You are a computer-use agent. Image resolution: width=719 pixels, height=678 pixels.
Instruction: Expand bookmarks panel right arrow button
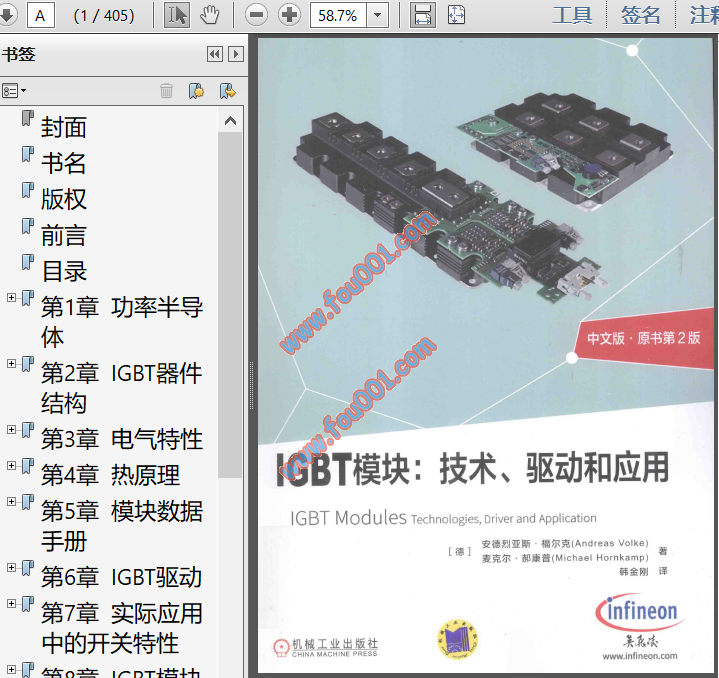(236, 55)
